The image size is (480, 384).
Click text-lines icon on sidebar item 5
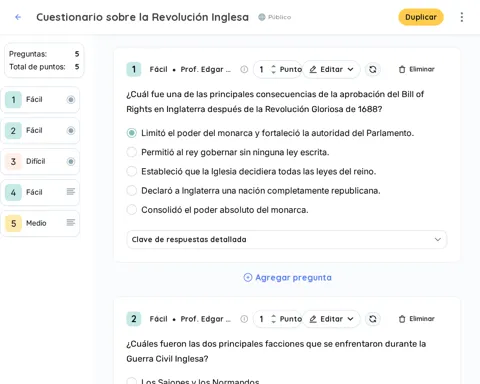(x=71, y=223)
